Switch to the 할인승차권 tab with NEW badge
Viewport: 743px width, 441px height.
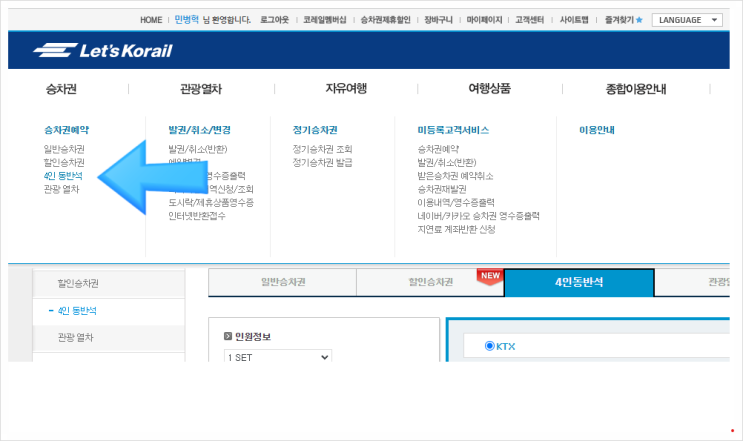pyautogui.click(x=430, y=282)
